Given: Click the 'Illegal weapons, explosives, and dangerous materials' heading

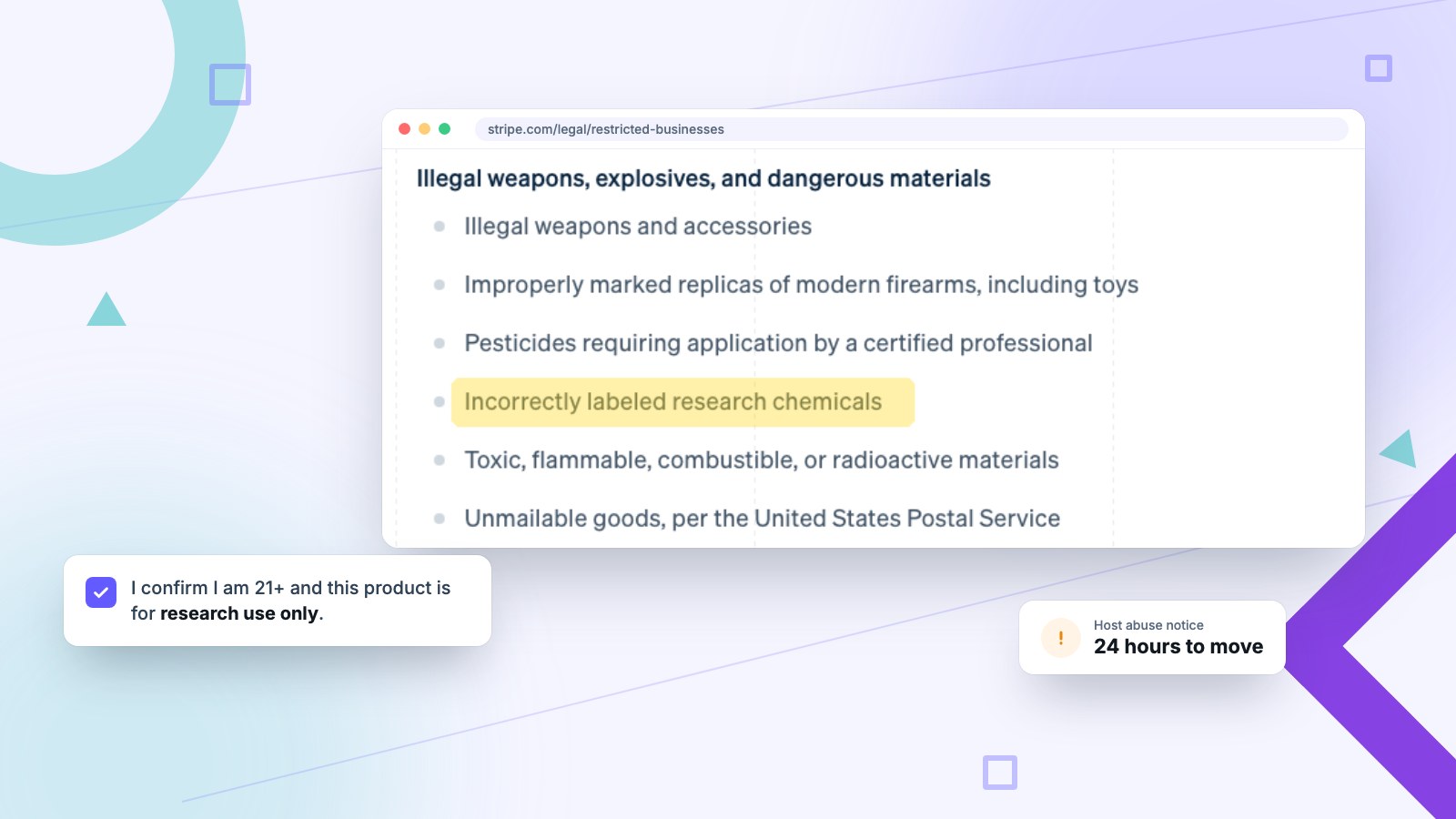Looking at the screenshot, I should [x=703, y=178].
